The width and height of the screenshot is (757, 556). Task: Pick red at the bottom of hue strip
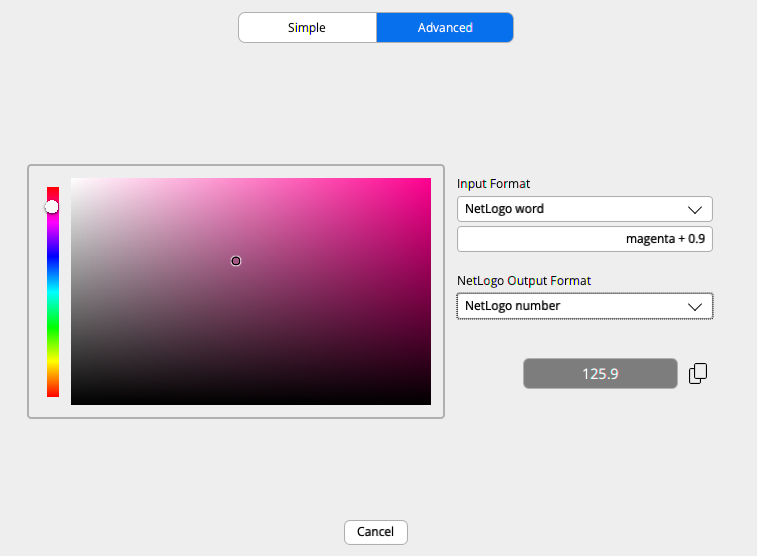(53, 393)
